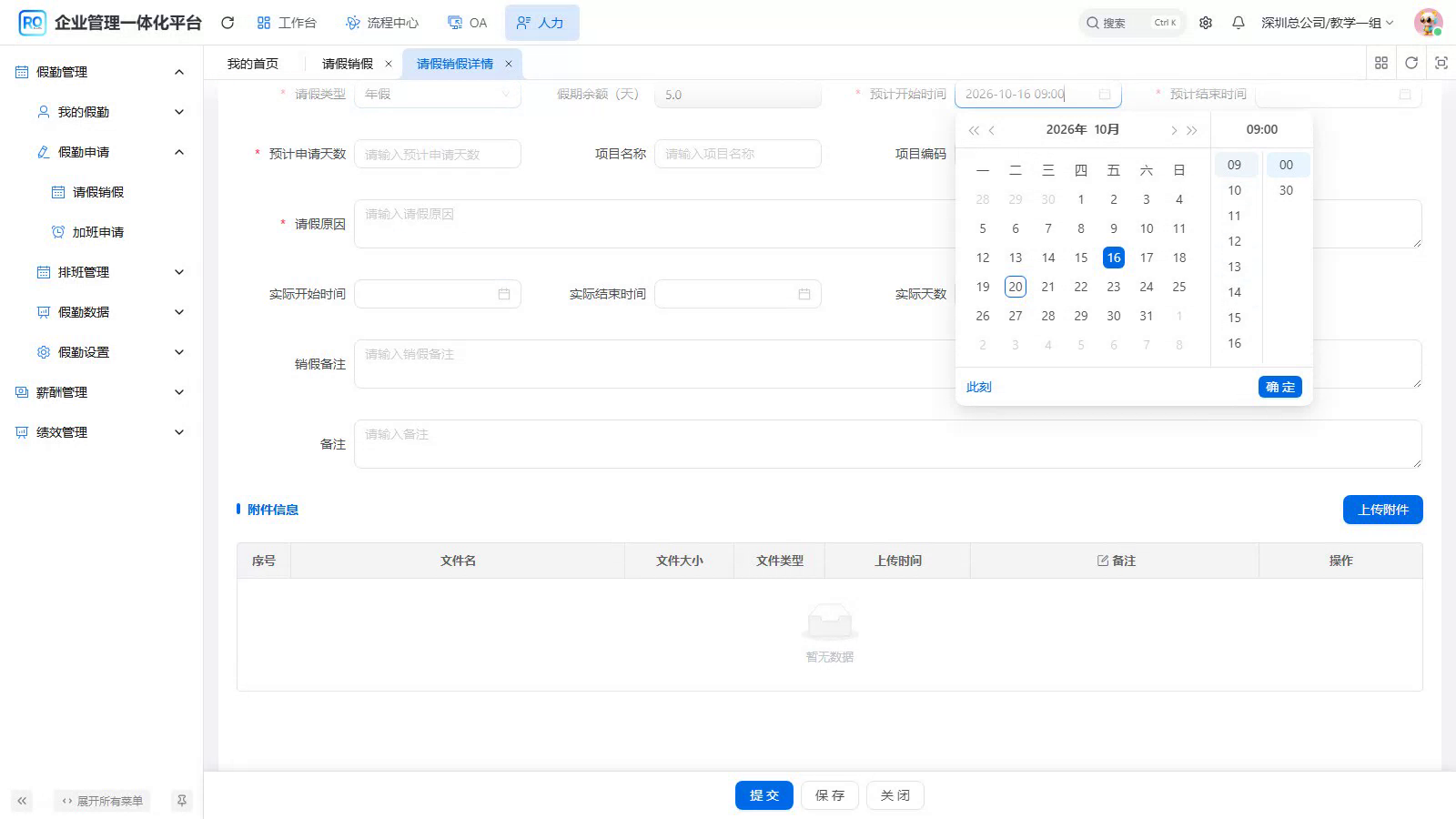Select hour 10 in time column
This screenshot has height=819, width=1456.
(1235, 190)
